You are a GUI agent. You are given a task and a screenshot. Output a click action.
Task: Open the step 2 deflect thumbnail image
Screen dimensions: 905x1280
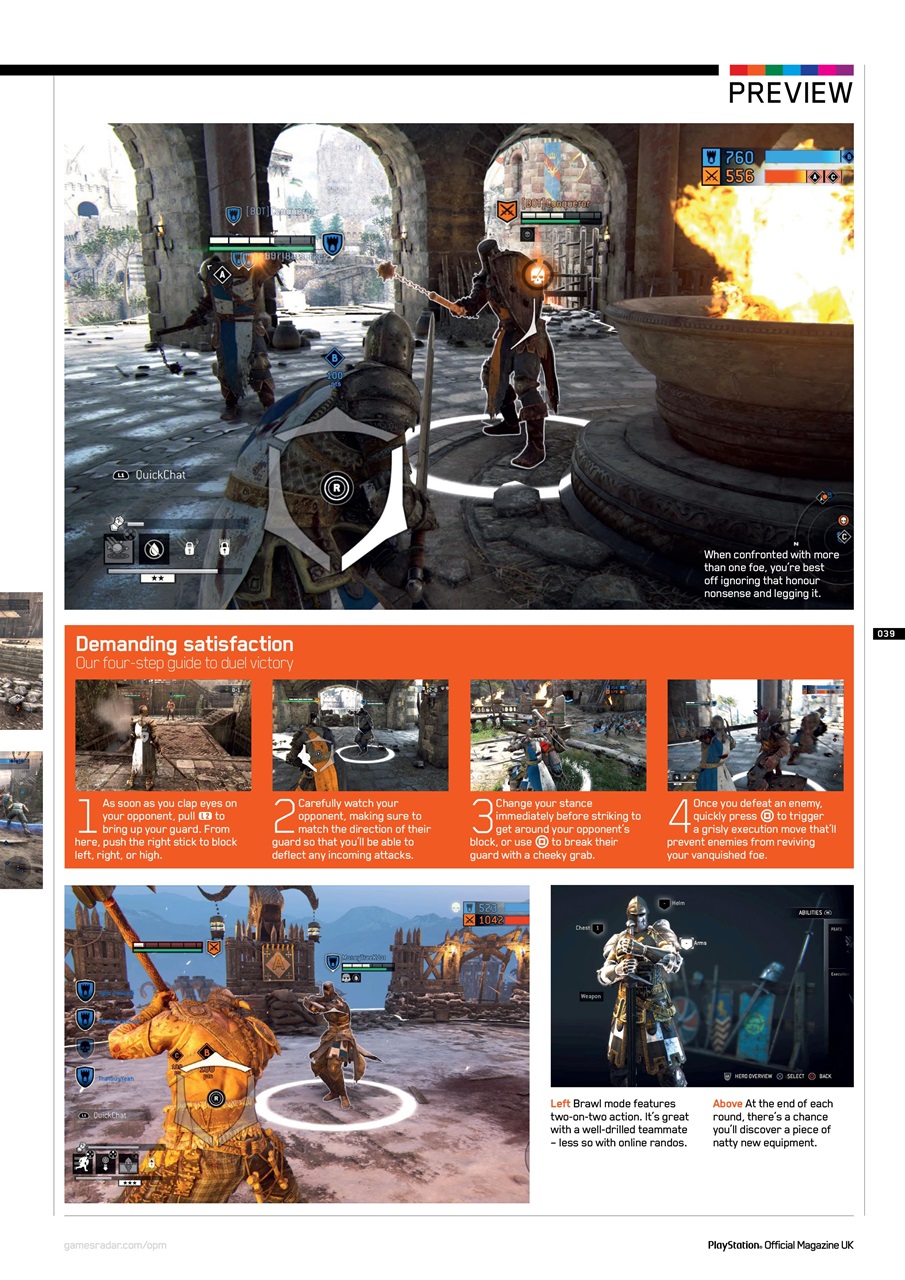pyautogui.click(x=360, y=735)
